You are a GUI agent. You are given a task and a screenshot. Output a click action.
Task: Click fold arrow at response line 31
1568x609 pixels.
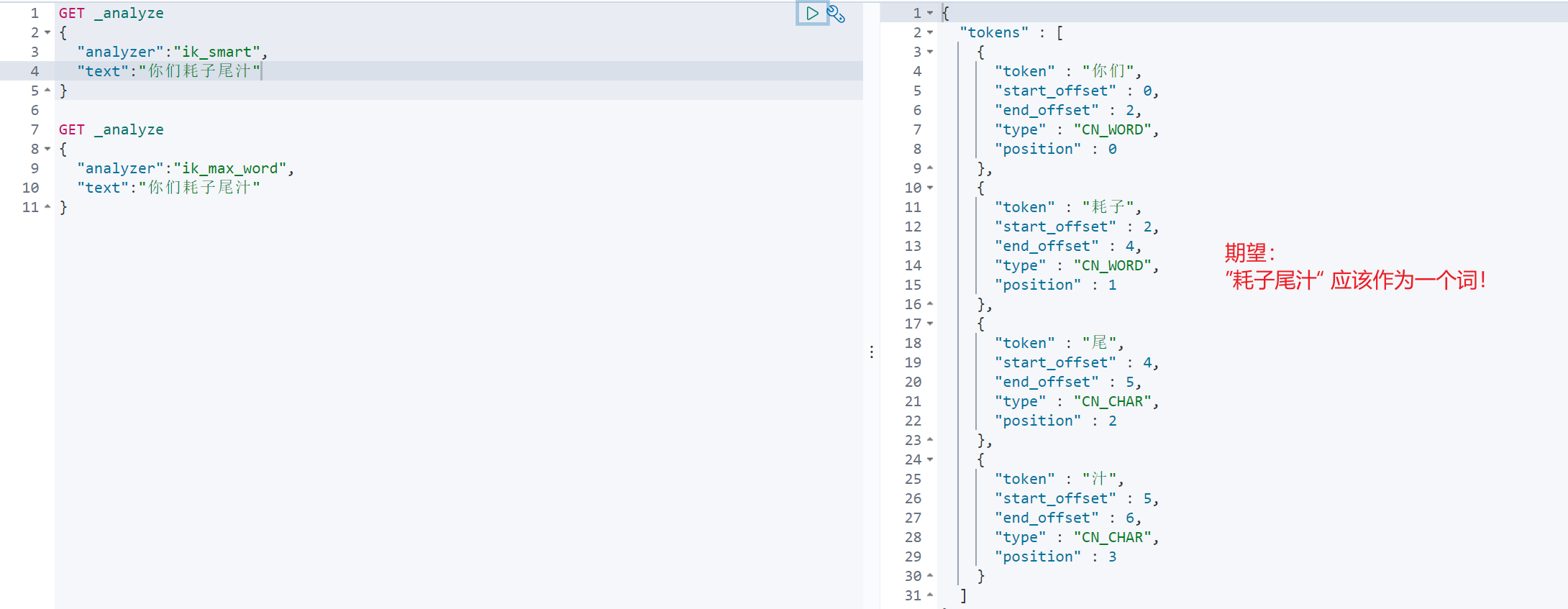930,595
